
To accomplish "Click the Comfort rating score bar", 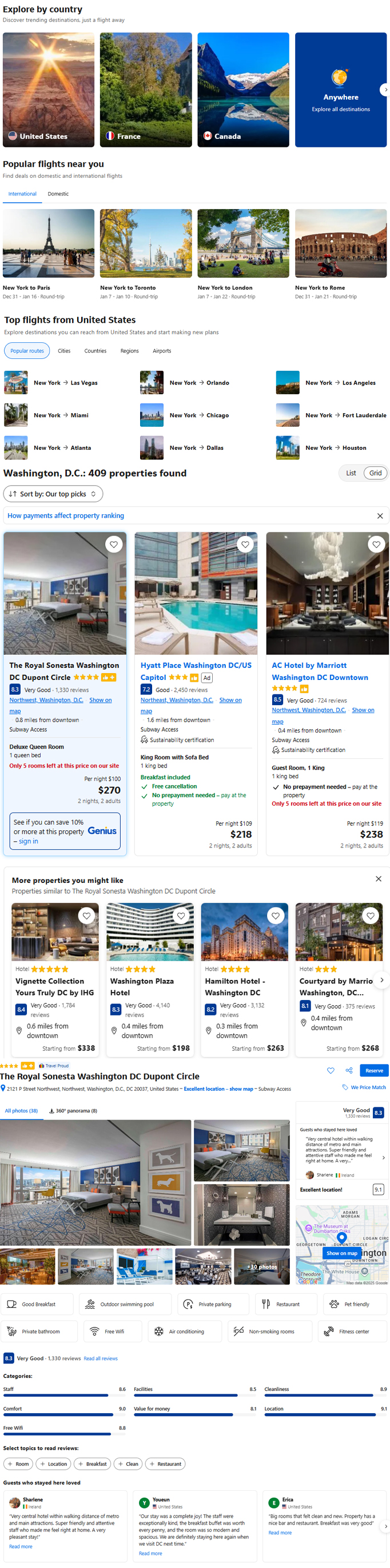I will pos(58,1414).
